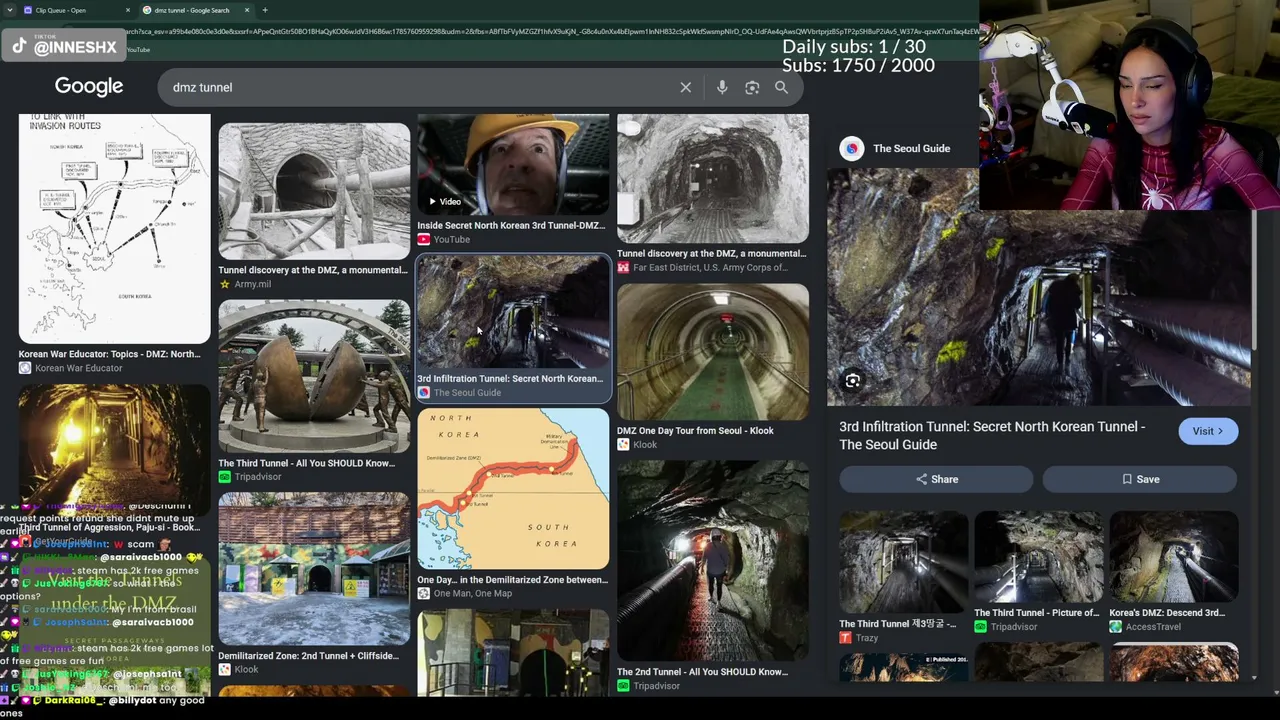Open the Far East District tunnel discovery thumbnail
The width and height of the screenshot is (1280, 720).
click(713, 179)
